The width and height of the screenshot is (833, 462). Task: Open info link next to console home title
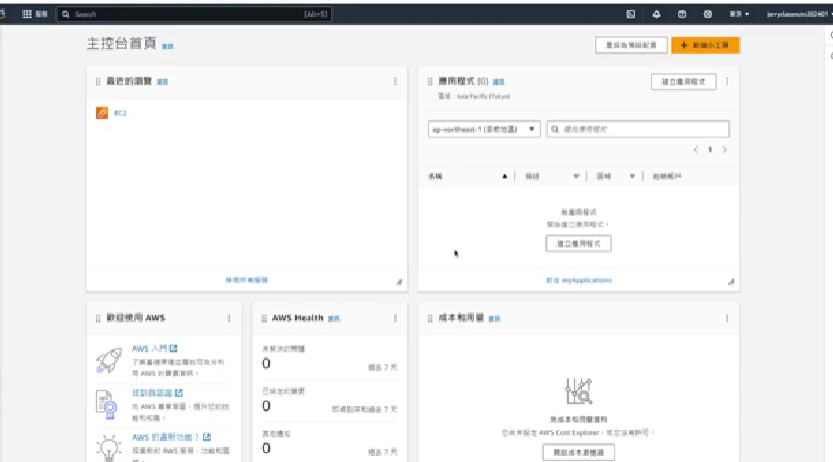[168, 46]
